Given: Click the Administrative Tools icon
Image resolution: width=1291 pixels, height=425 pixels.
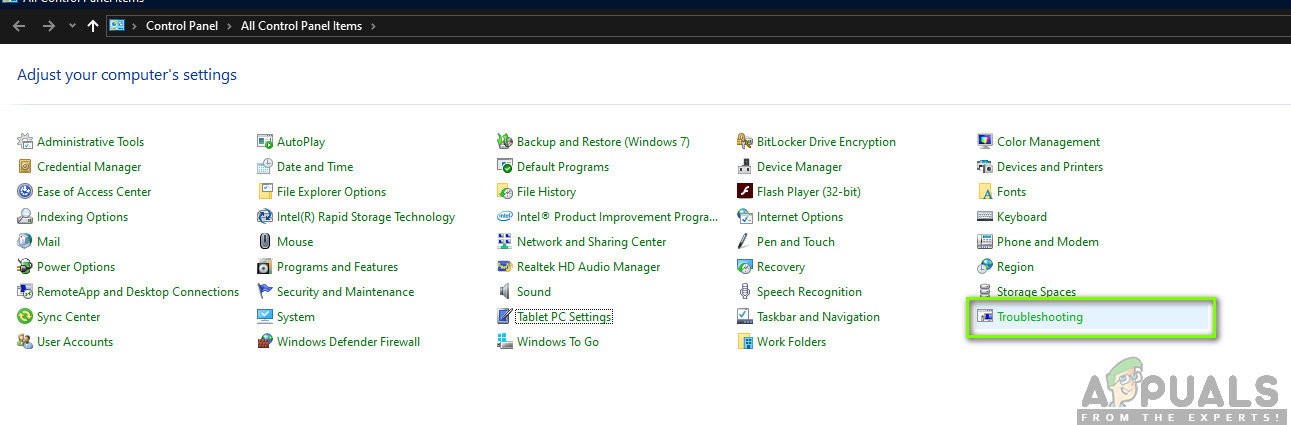Looking at the screenshot, I should 25,142.
